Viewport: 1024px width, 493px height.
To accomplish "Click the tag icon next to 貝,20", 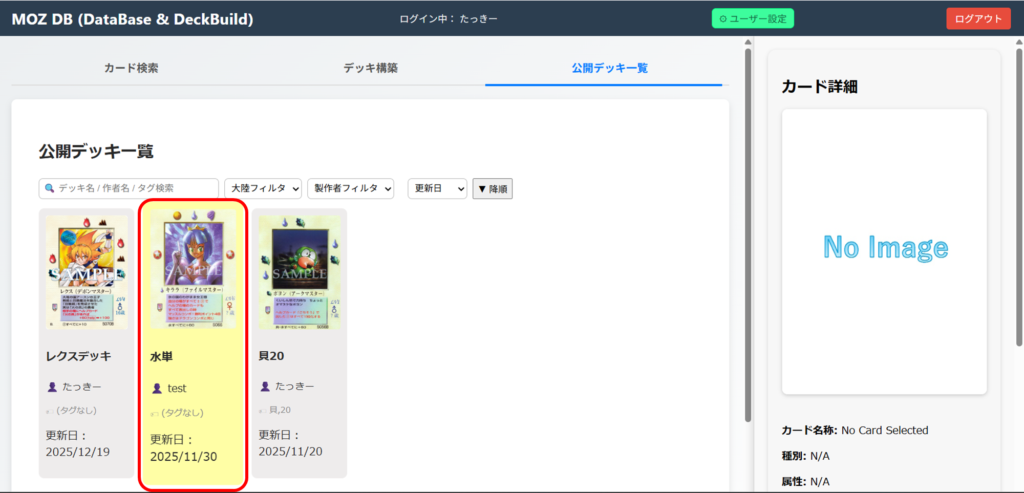I will pyautogui.click(x=263, y=410).
